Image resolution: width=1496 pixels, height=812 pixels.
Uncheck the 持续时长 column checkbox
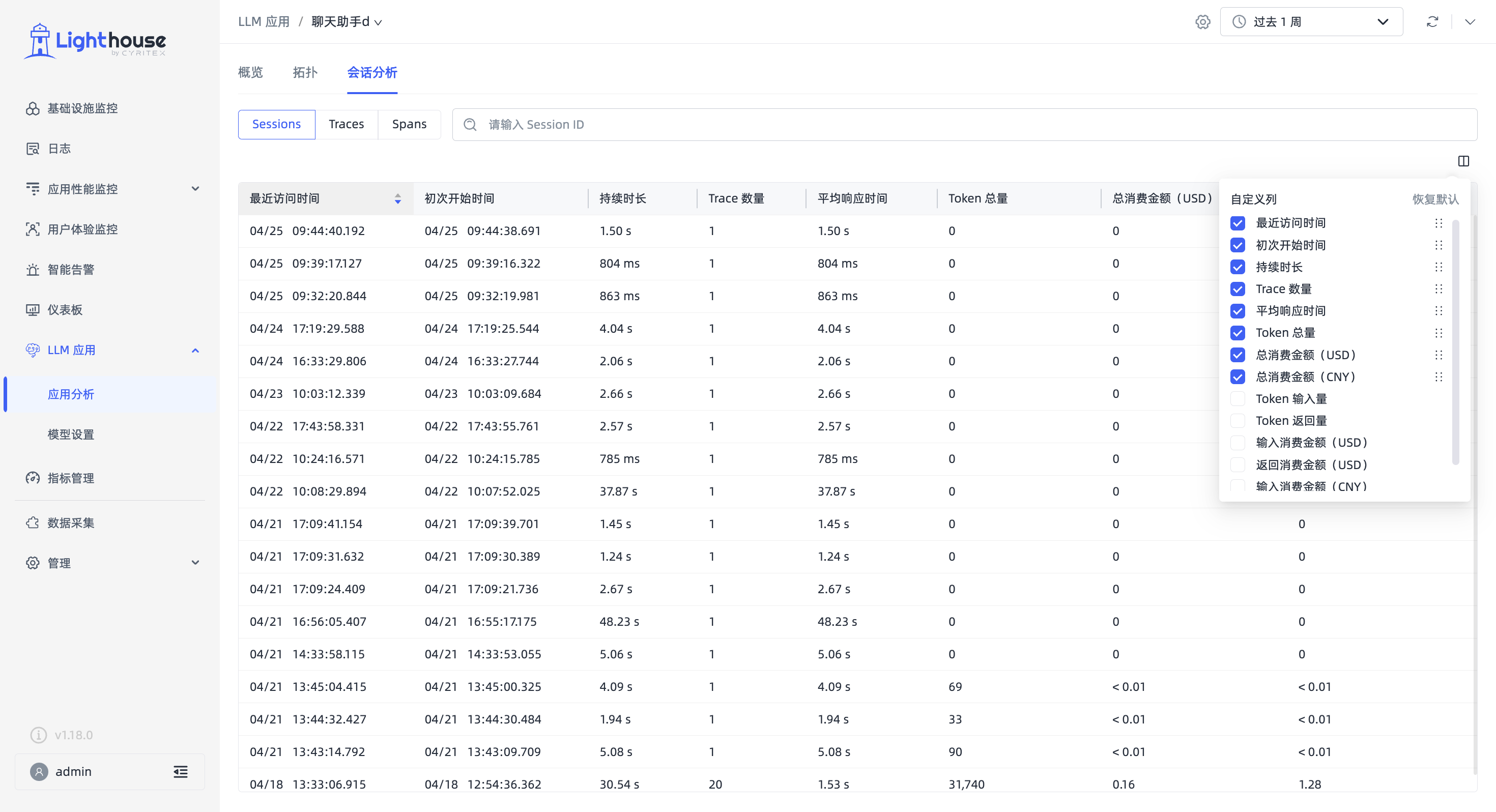coord(1238,267)
